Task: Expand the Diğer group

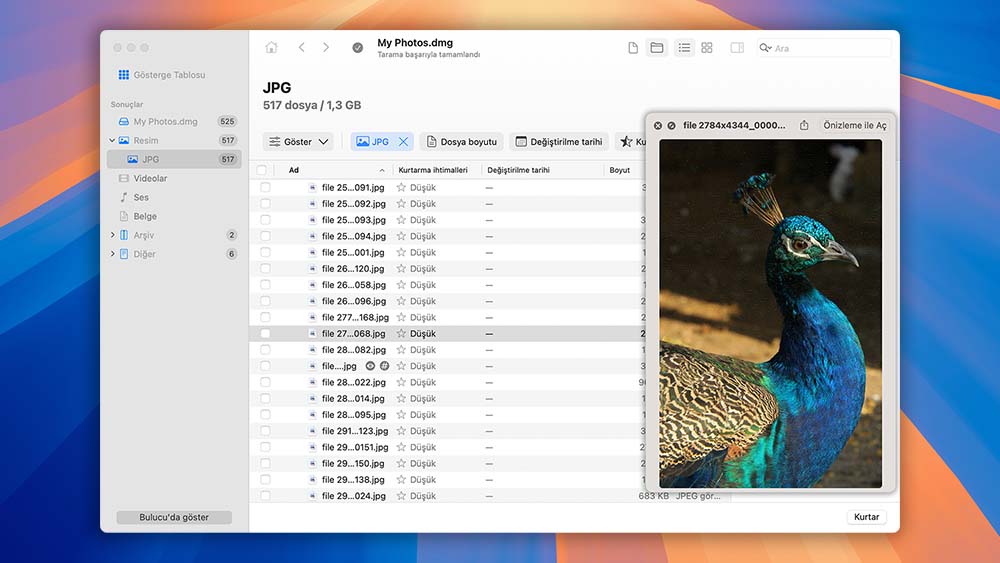Action: coord(113,254)
